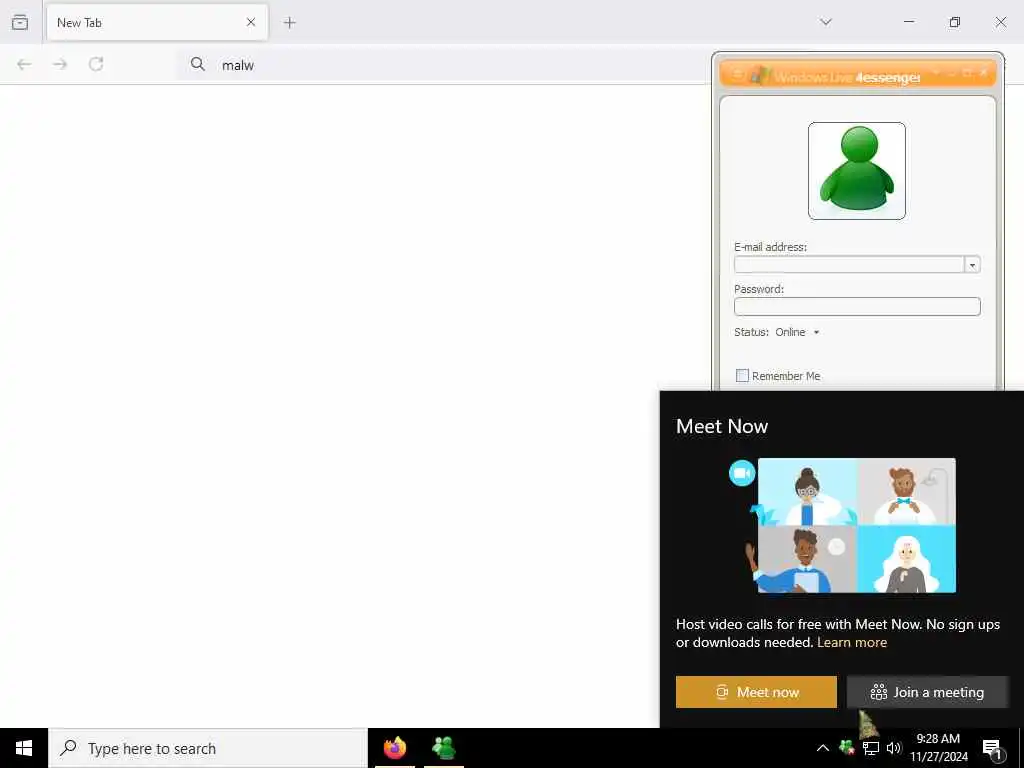Open the Action Center notifications icon
Screen dimensions: 1024x768
(992, 748)
